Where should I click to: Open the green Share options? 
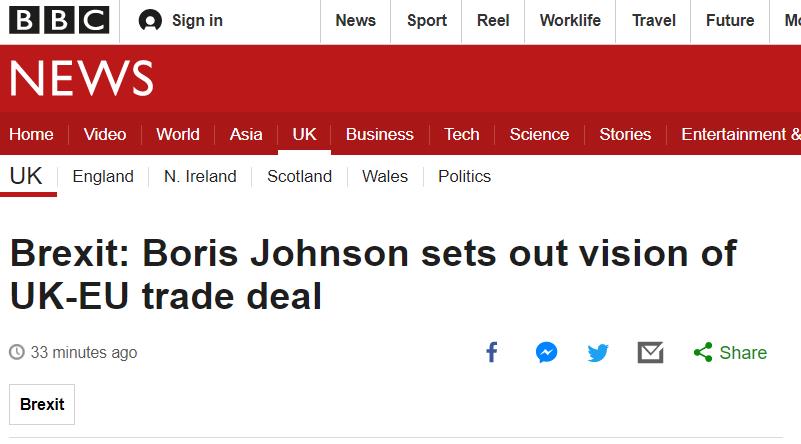[731, 353]
